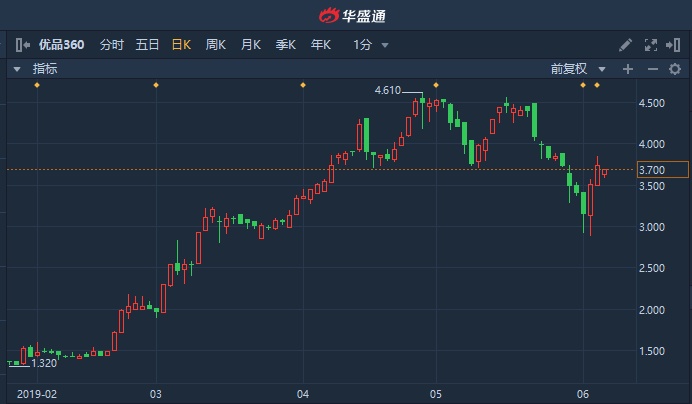This screenshot has width=692, height=404.
Task: Open the pencil drawing tool
Action: click(626, 45)
